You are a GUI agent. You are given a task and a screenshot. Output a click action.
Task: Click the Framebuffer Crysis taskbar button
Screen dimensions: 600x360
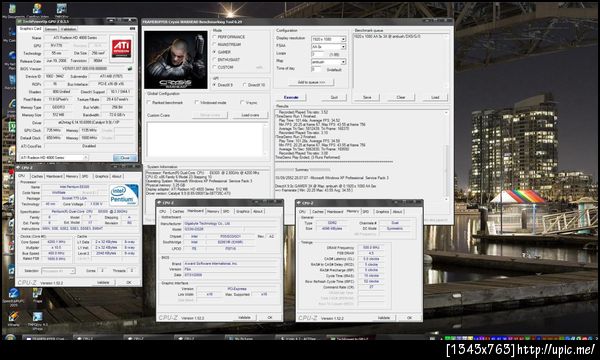pos(47,338)
